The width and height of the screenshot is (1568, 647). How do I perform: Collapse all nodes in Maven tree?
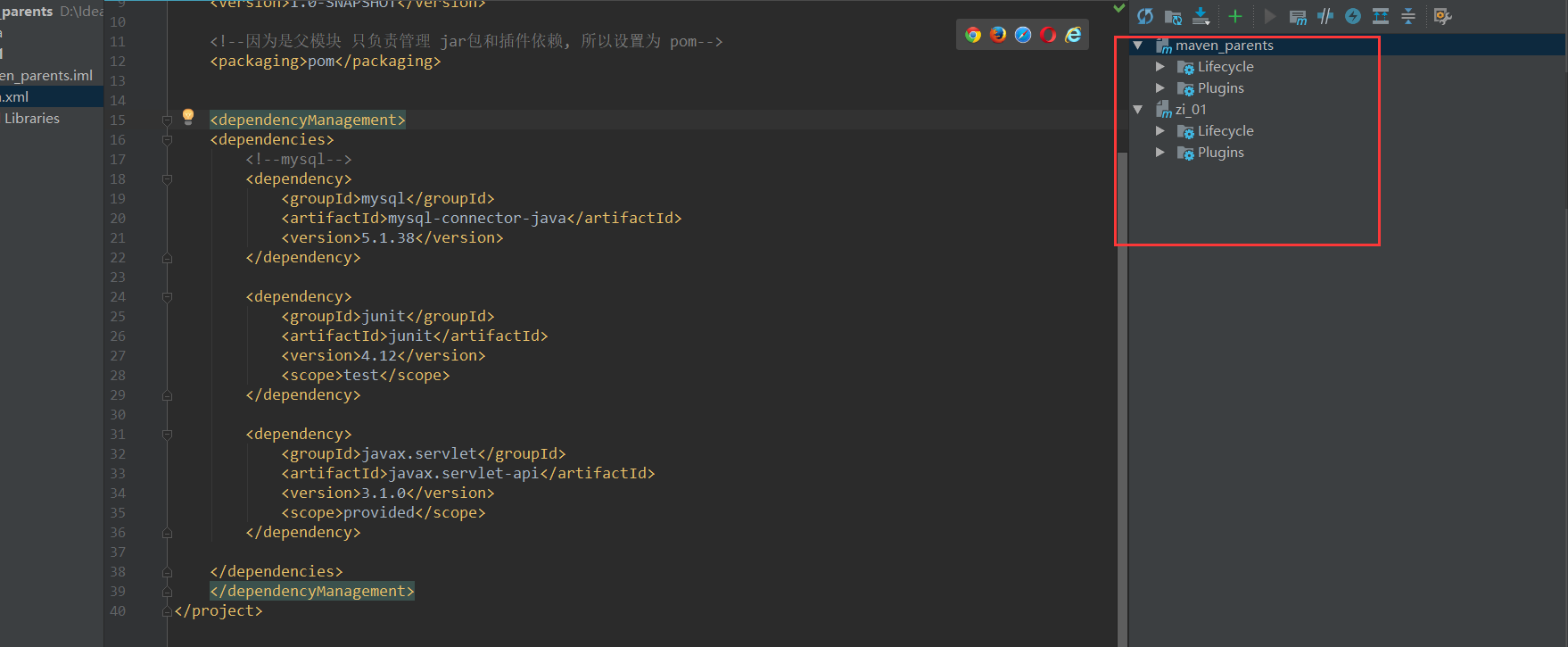1408,16
